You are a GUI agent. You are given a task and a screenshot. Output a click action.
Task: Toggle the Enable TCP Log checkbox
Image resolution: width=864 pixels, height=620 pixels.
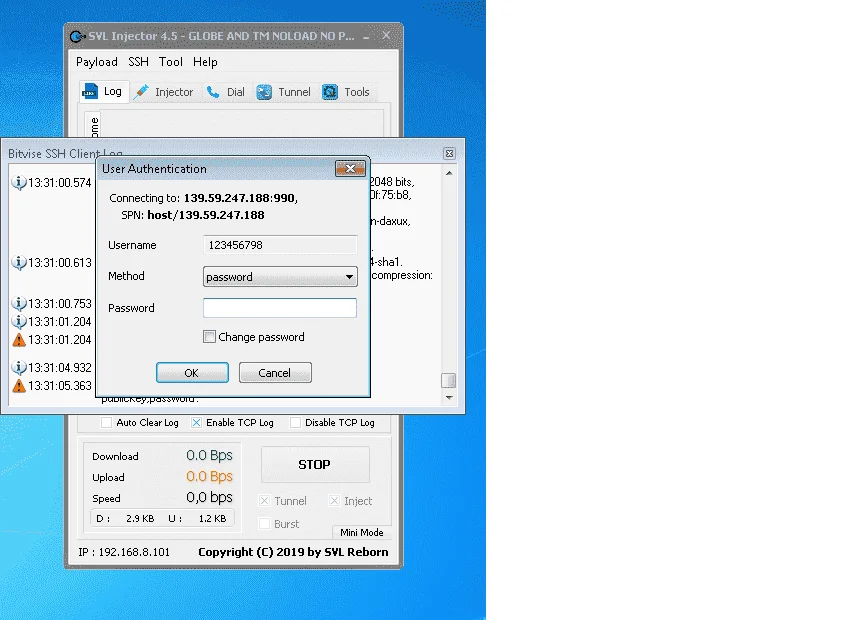point(196,423)
